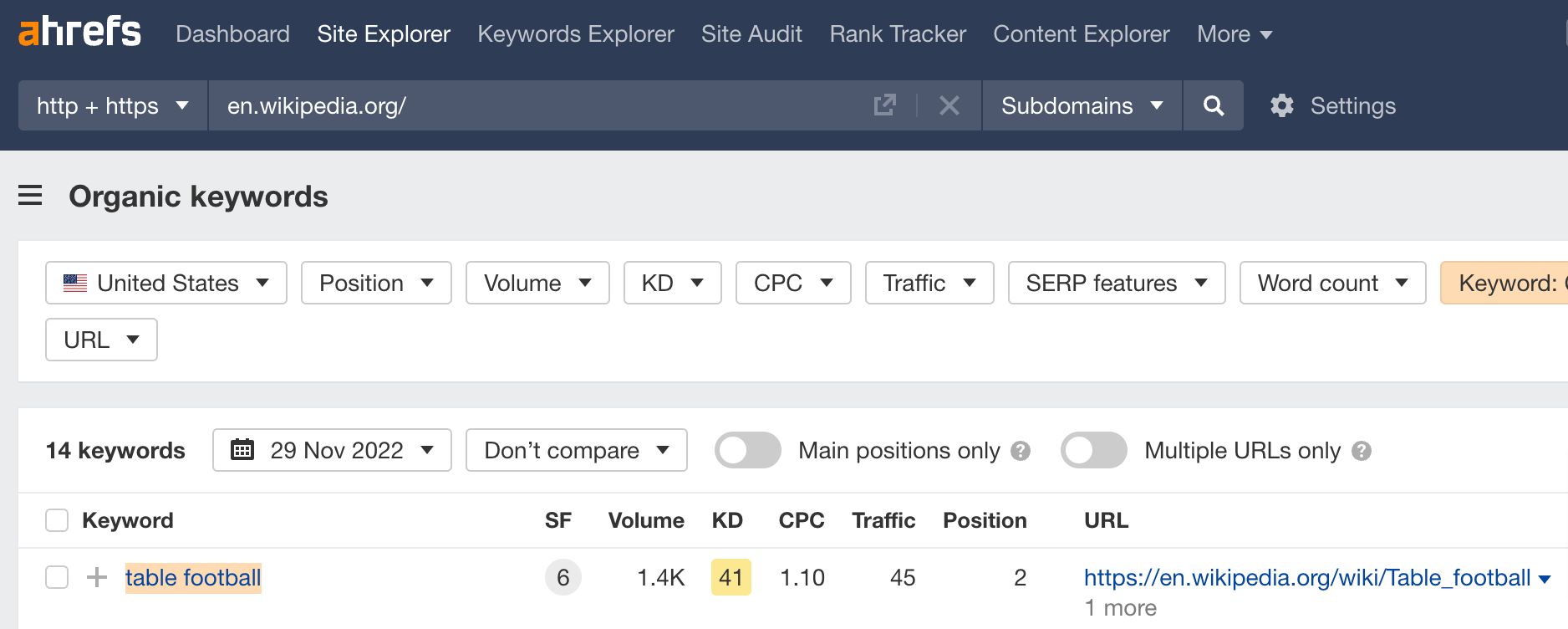Image resolution: width=1568 pixels, height=629 pixels.
Task: Go to Dashboard
Action: tap(232, 33)
